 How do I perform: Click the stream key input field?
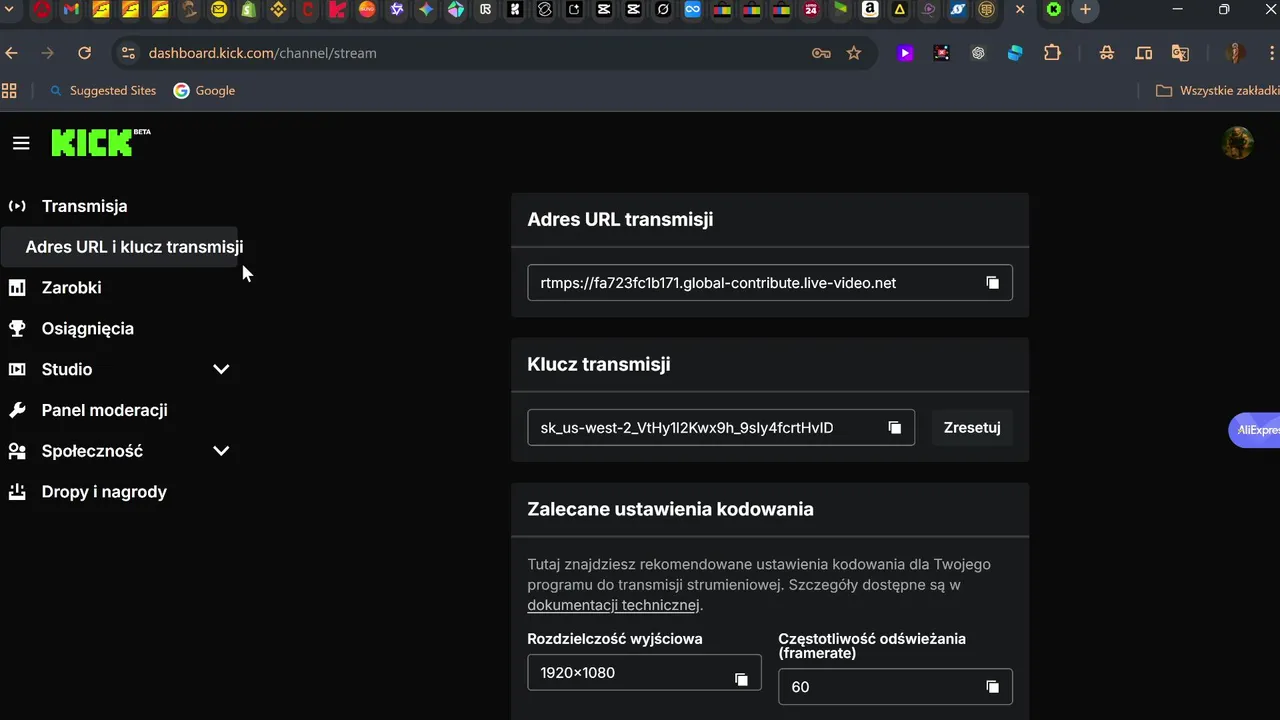coord(700,428)
